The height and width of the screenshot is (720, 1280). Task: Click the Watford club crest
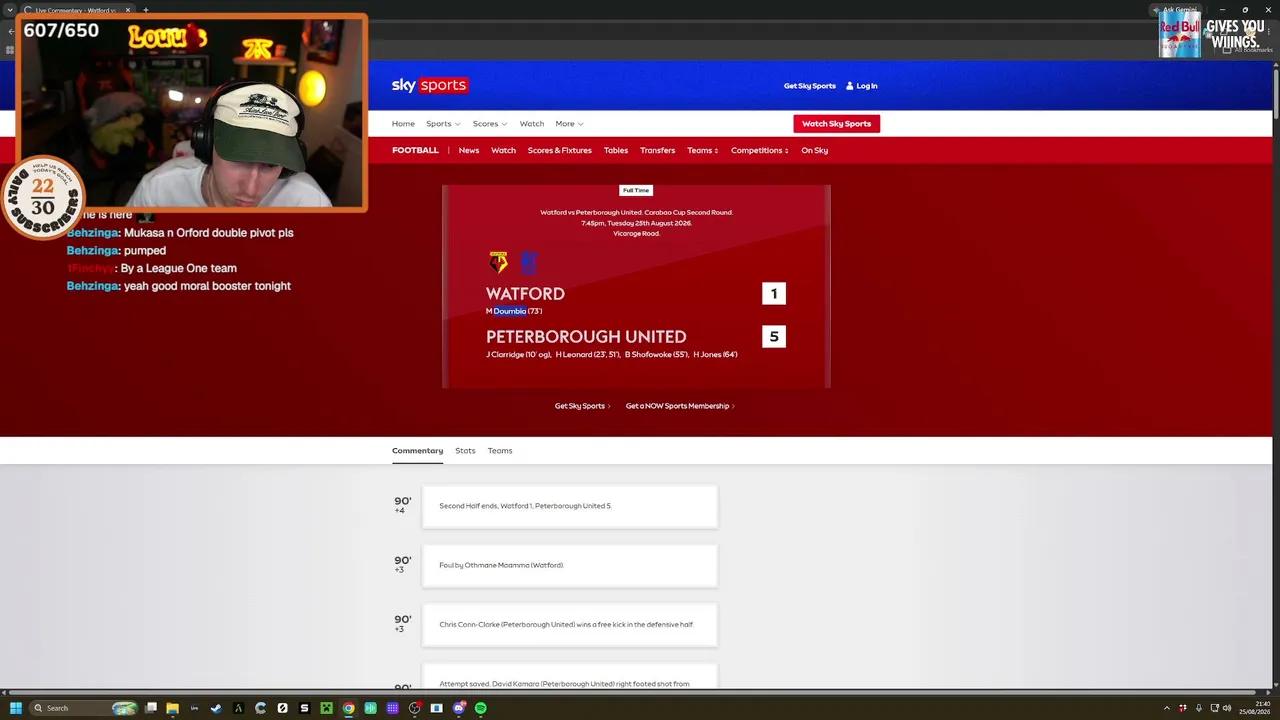tap(498, 262)
